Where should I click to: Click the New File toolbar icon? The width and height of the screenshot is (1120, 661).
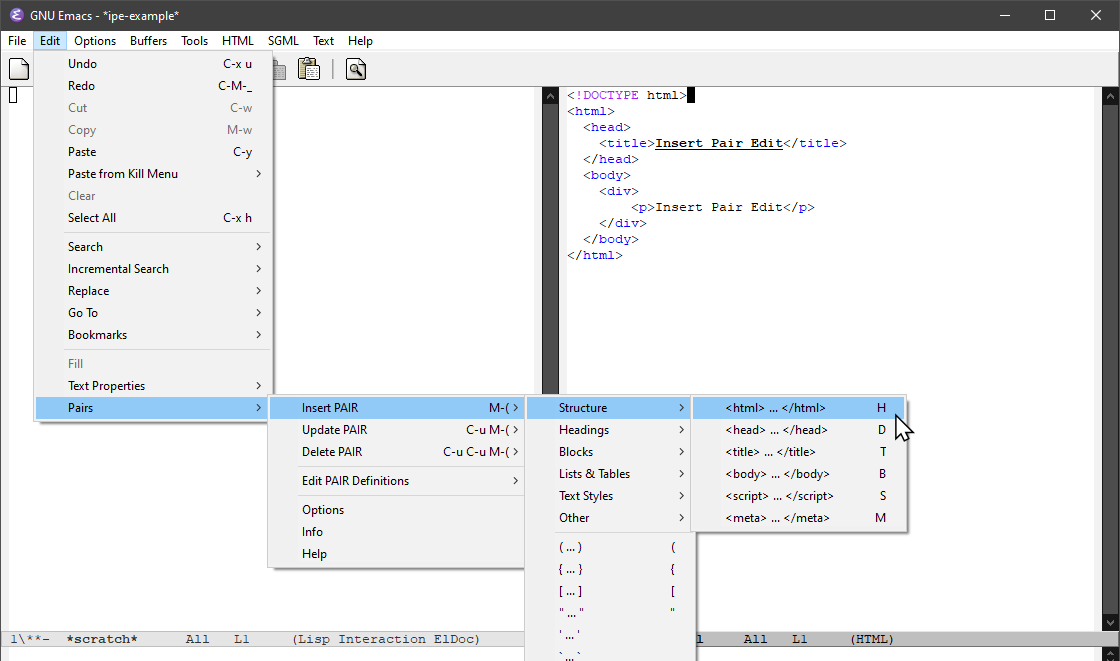[19, 69]
